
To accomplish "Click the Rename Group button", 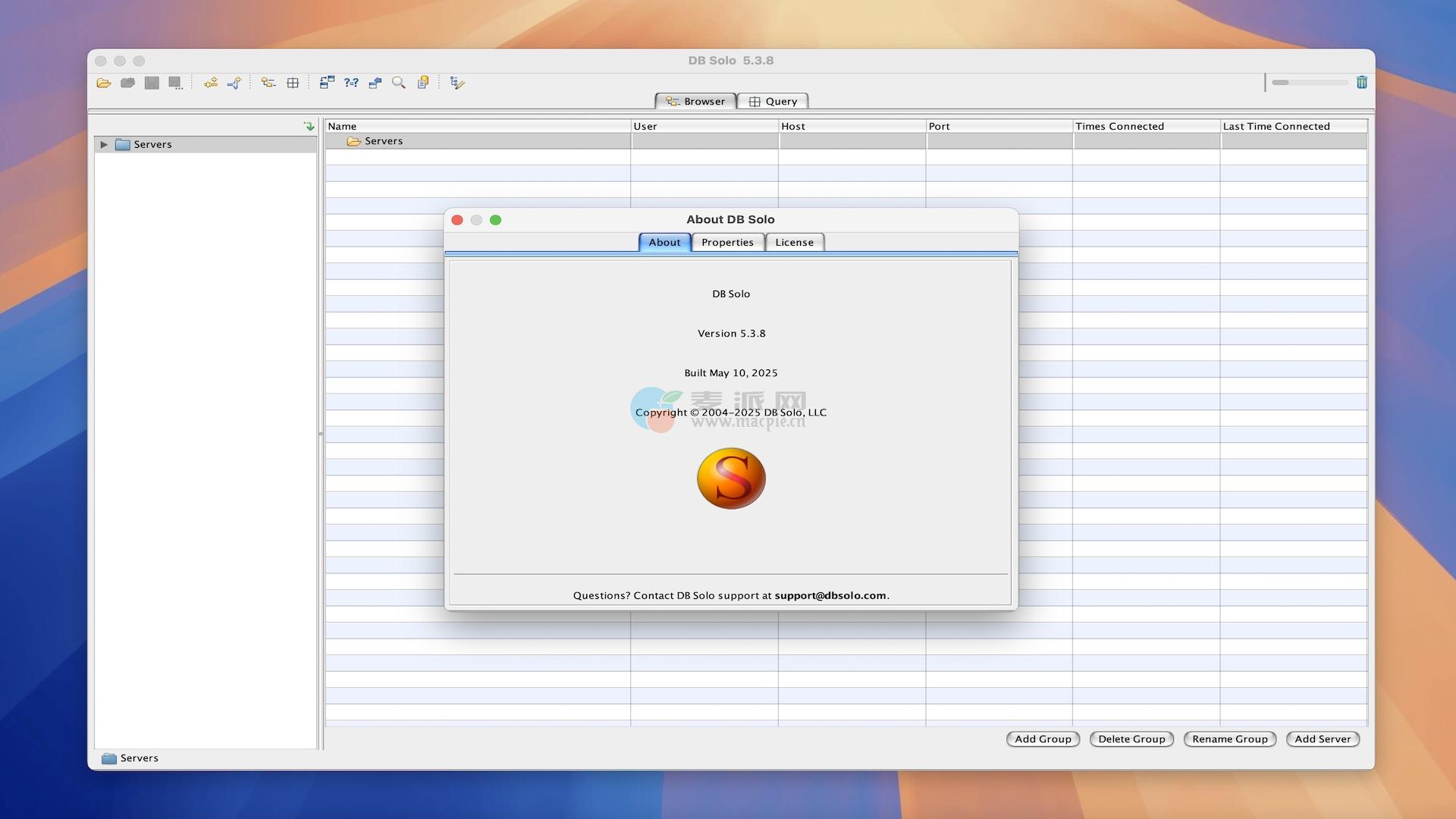I will tap(1230, 739).
